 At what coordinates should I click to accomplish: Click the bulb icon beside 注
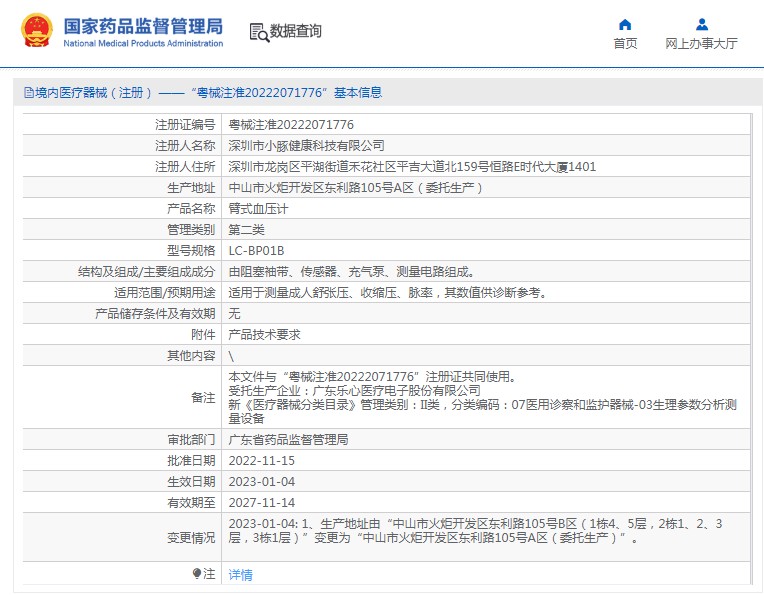197,573
